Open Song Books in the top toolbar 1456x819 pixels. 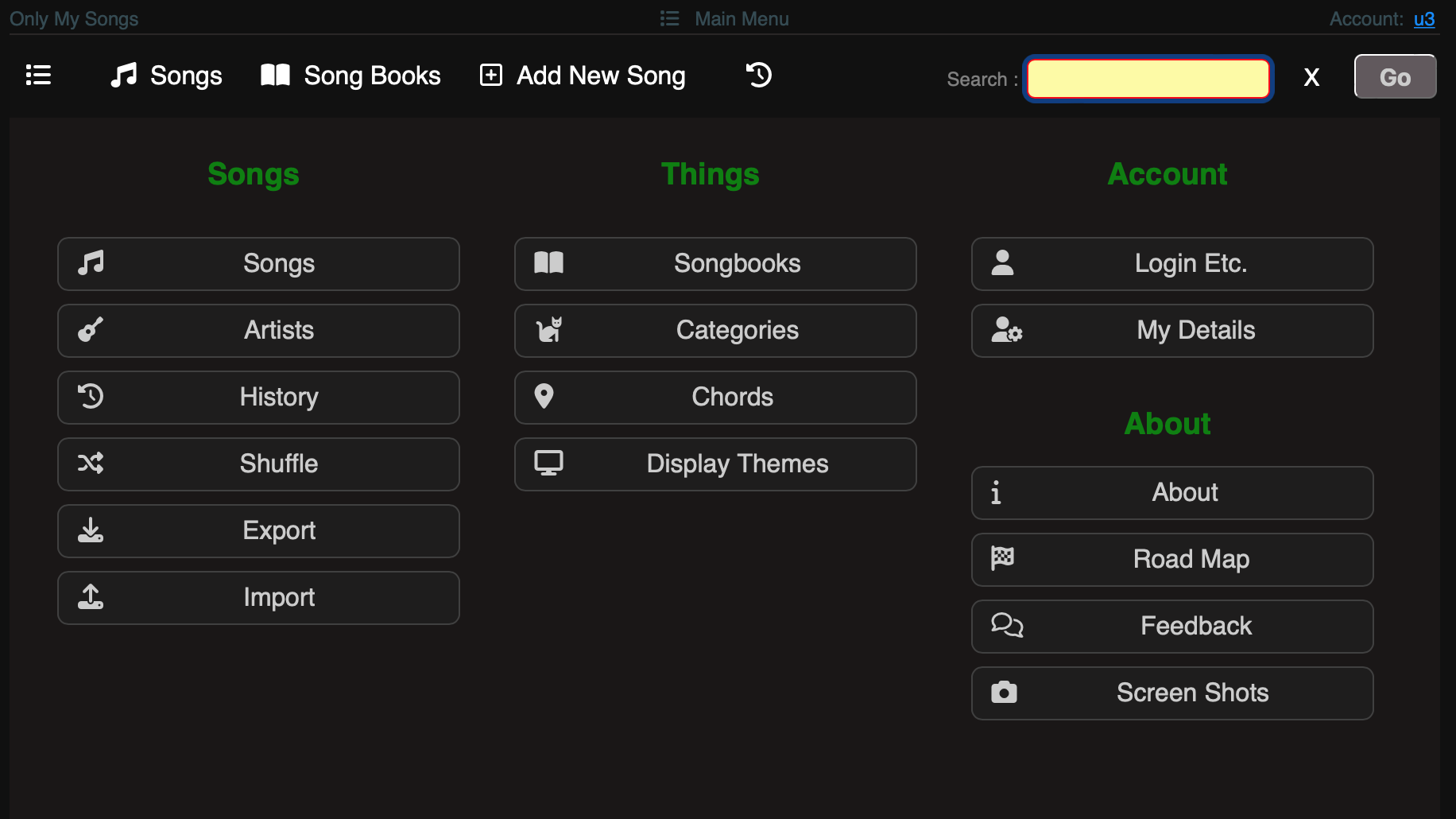(350, 76)
